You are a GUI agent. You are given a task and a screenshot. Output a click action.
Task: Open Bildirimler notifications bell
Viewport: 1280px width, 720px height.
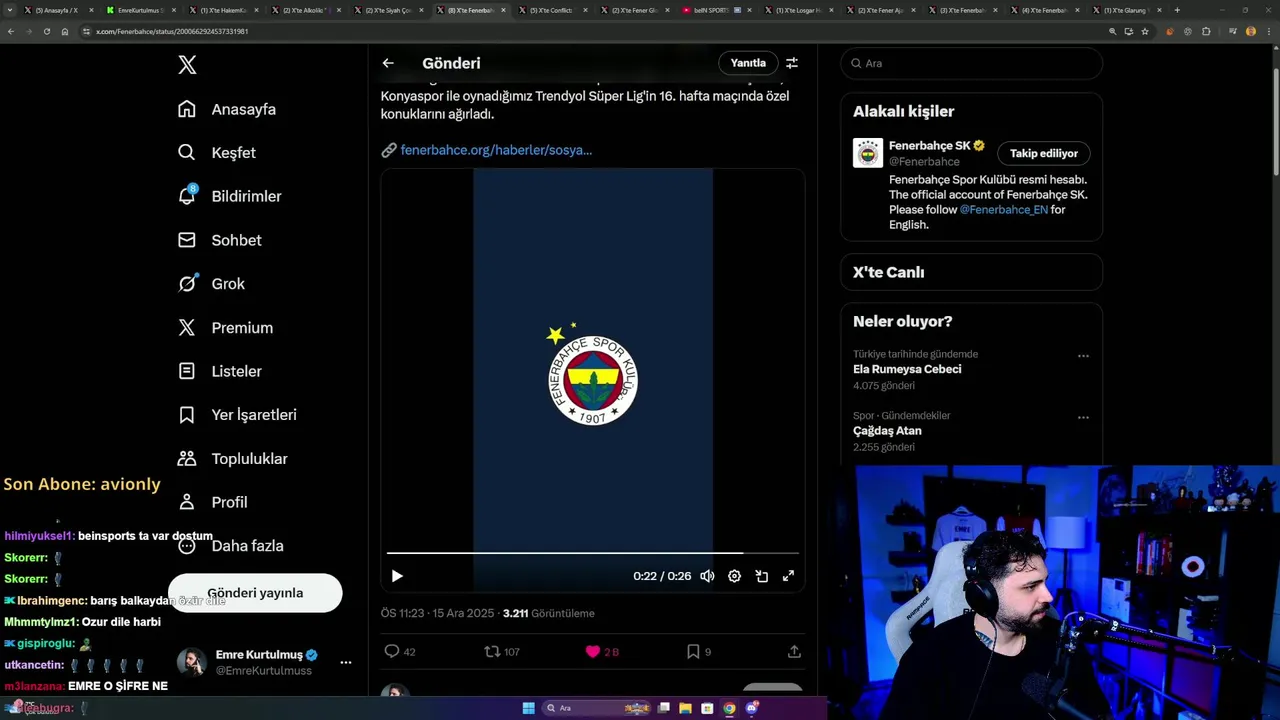pyautogui.click(x=229, y=196)
